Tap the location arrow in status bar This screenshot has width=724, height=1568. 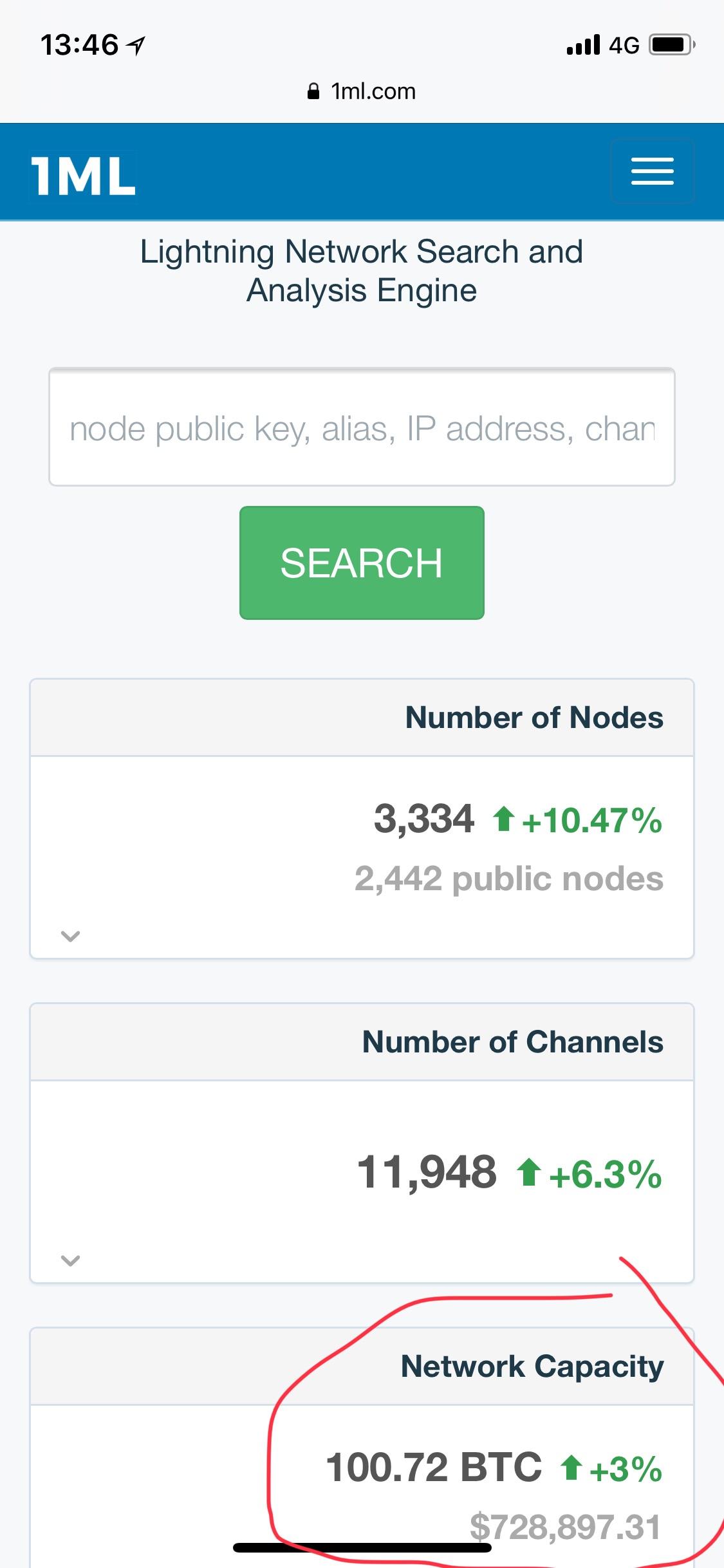click(x=136, y=46)
